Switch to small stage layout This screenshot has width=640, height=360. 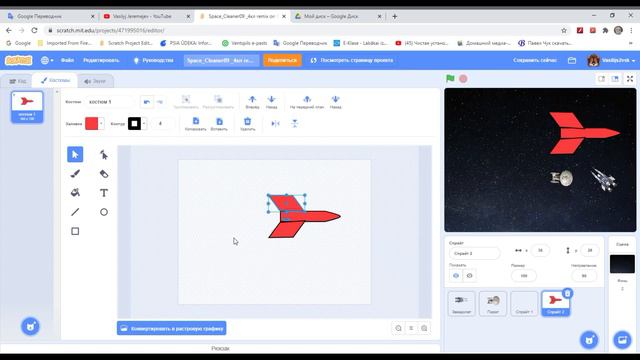pyautogui.click(x=602, y=79)
